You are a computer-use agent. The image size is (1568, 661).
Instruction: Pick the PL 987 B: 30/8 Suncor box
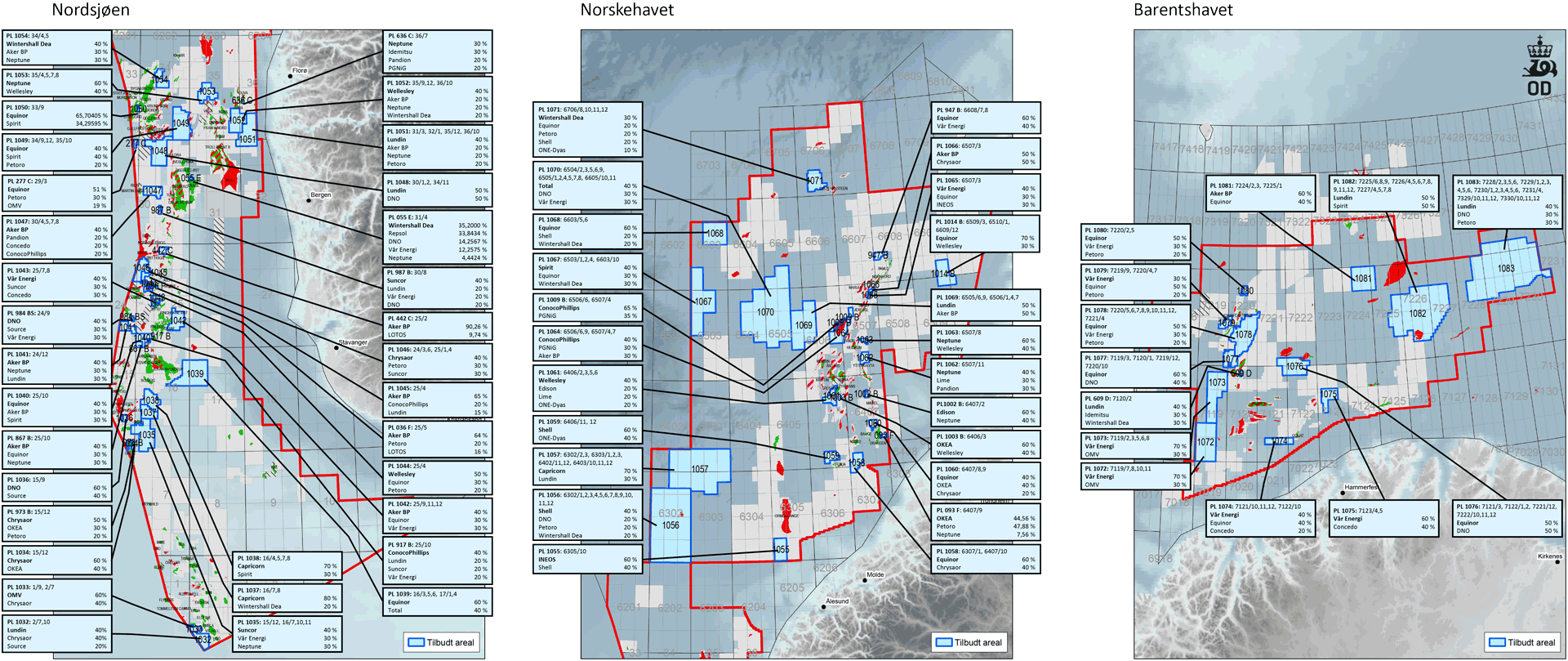(x=438, y=288)
